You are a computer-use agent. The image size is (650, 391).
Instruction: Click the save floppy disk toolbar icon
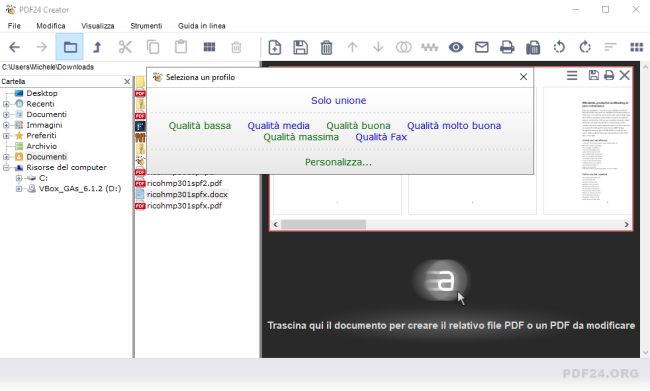(301, 47)
